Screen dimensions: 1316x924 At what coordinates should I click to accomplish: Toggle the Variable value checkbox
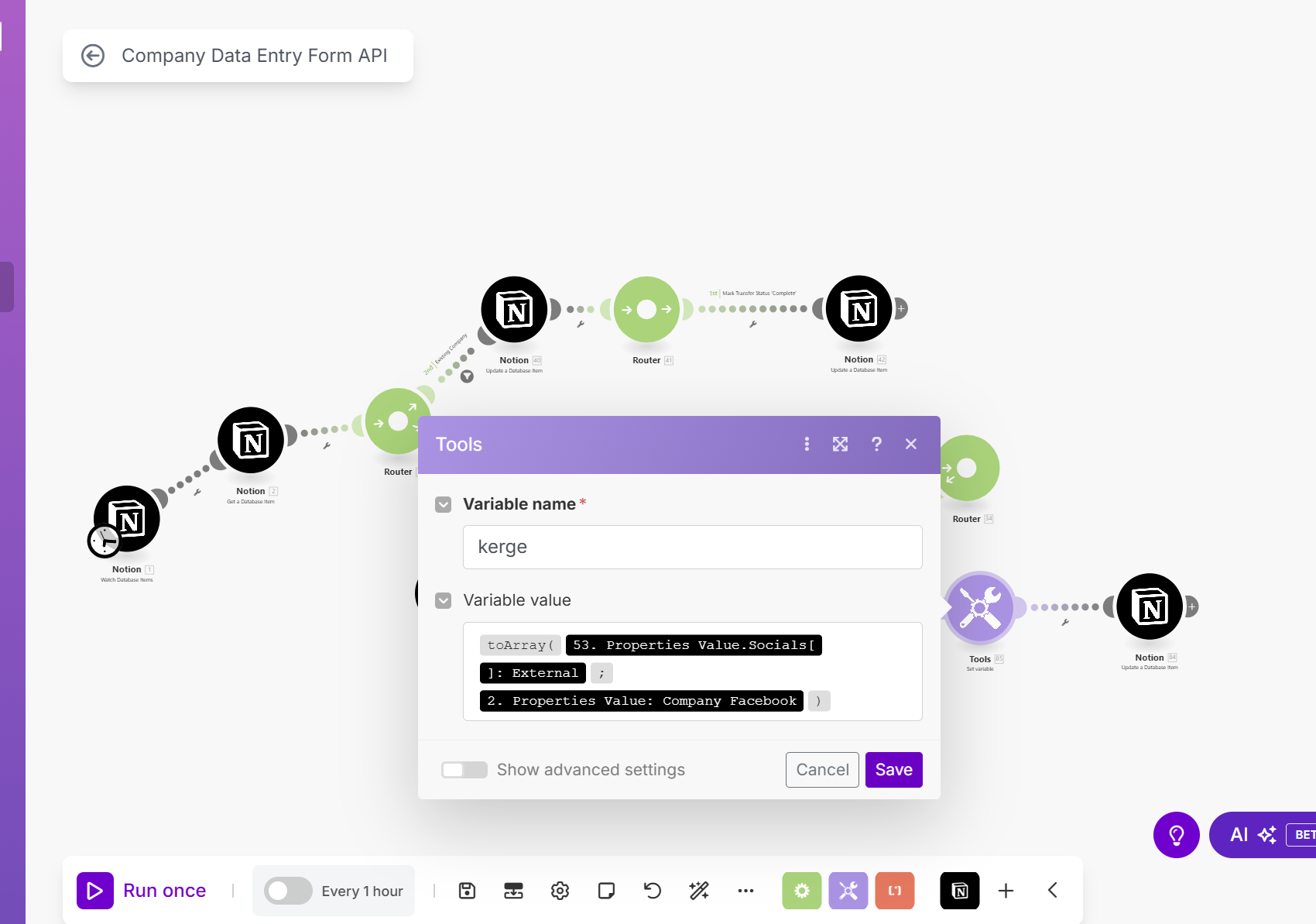pos(444,601)
